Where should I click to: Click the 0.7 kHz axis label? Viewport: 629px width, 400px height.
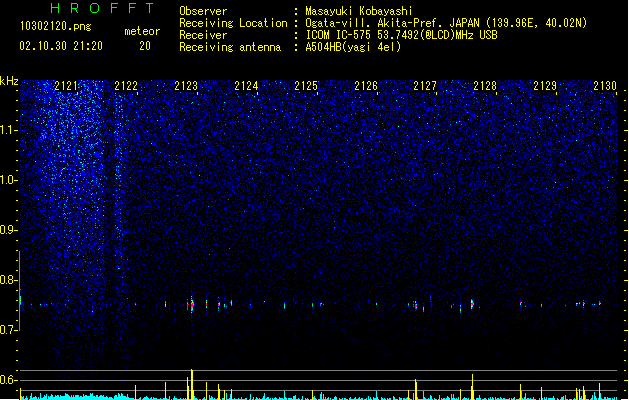8,330
